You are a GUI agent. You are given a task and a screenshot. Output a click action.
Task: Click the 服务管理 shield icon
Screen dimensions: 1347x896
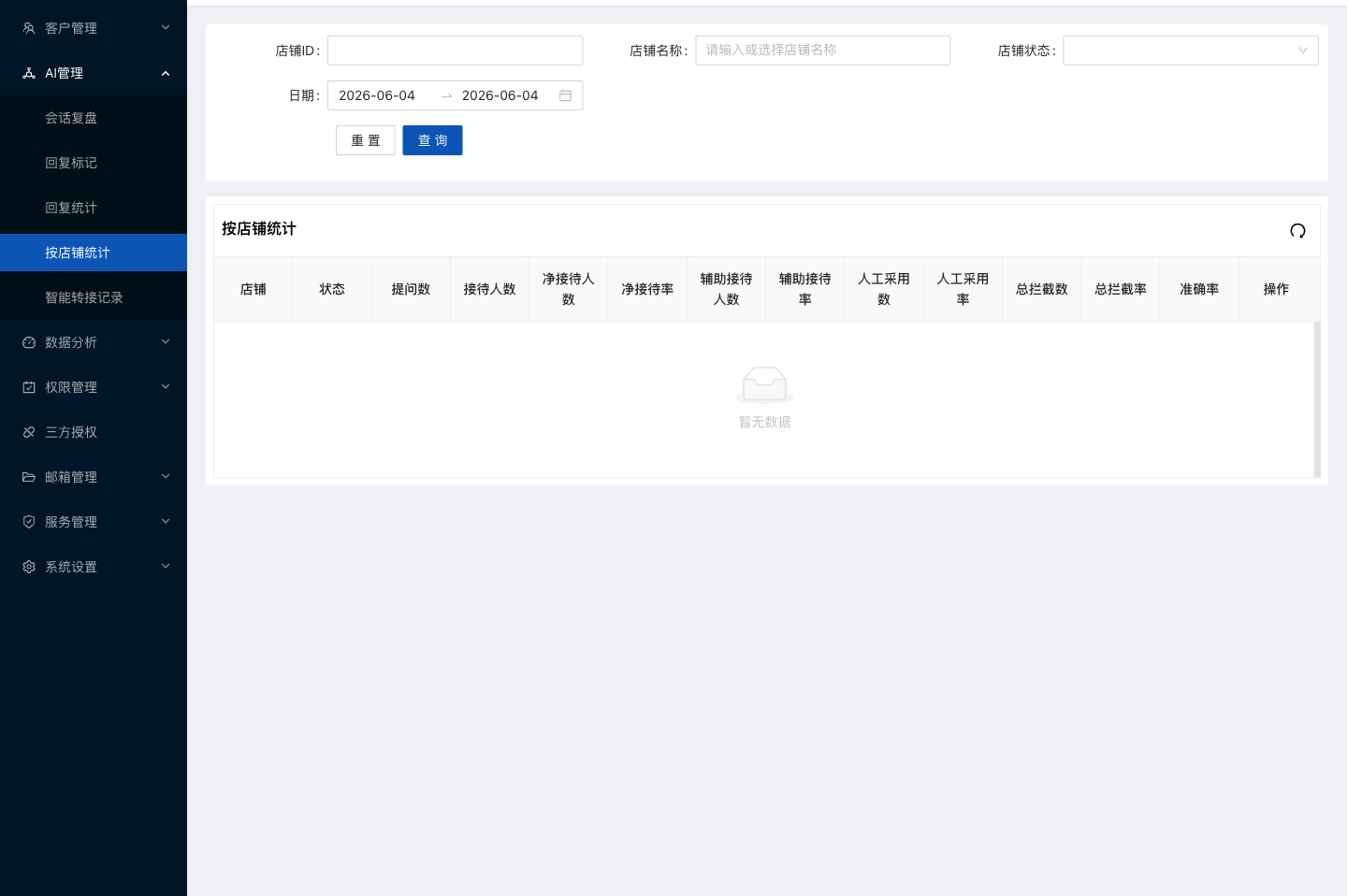[29, 522]
